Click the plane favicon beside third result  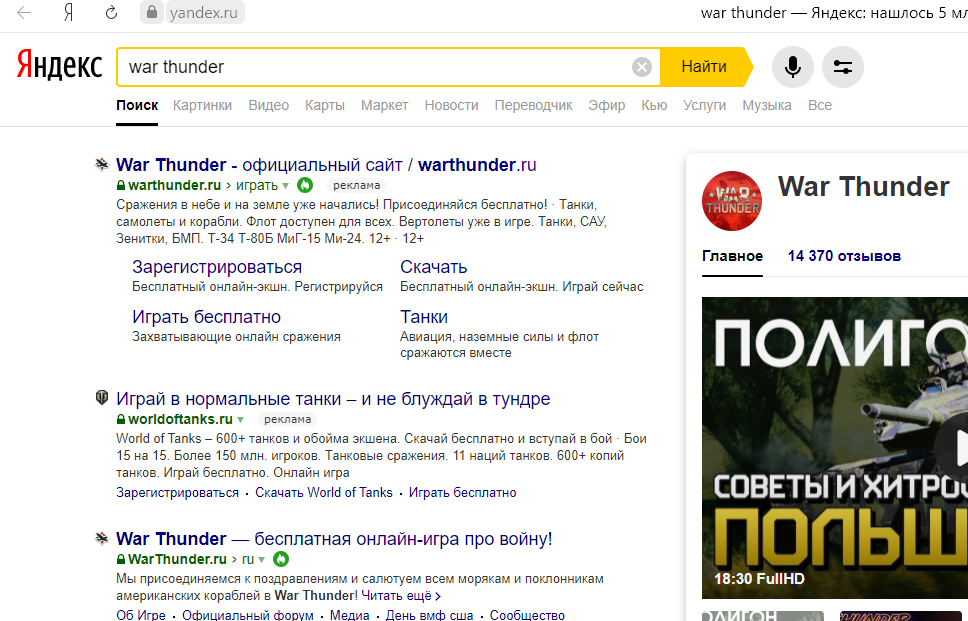(x=102, y=538)
